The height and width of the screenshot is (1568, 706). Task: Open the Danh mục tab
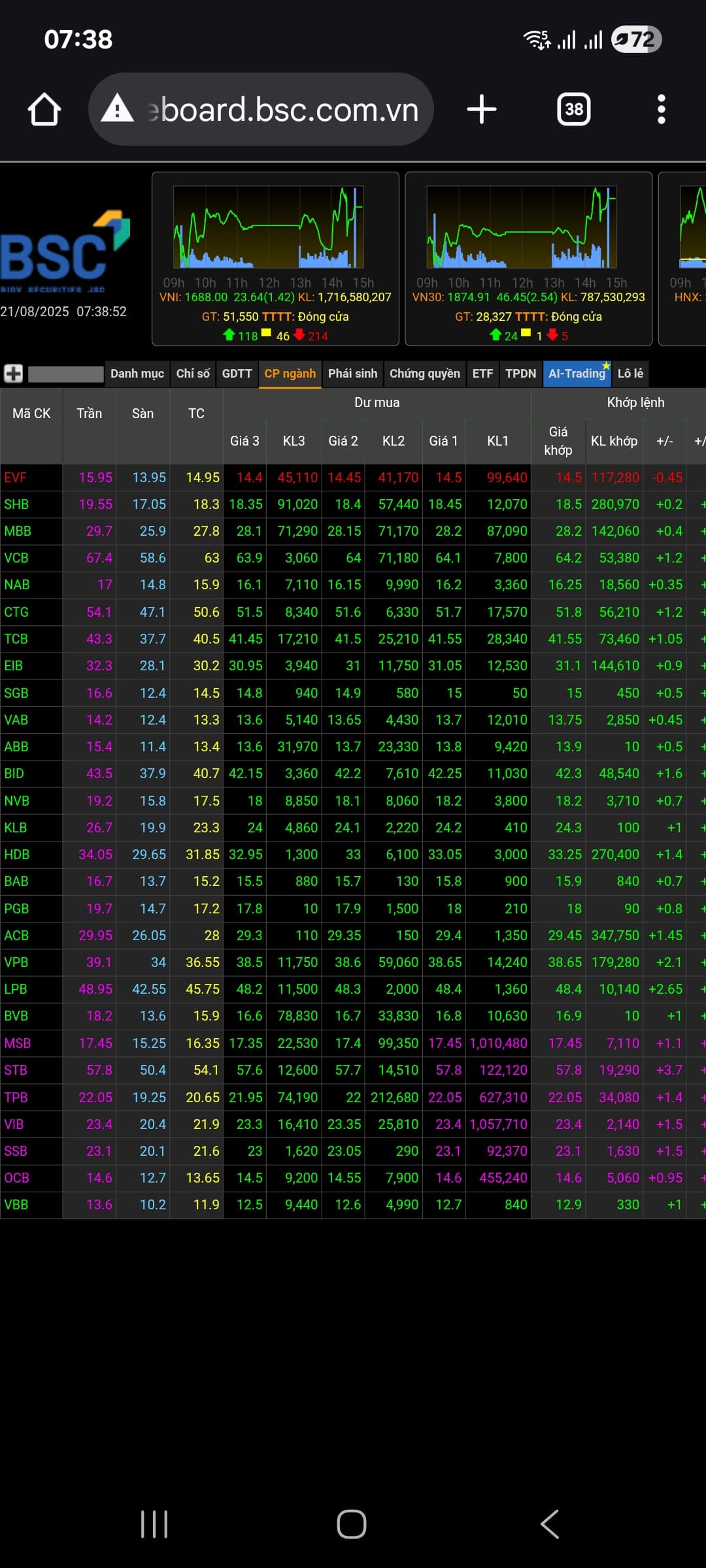pyautogui.click(x=137, y=374)
